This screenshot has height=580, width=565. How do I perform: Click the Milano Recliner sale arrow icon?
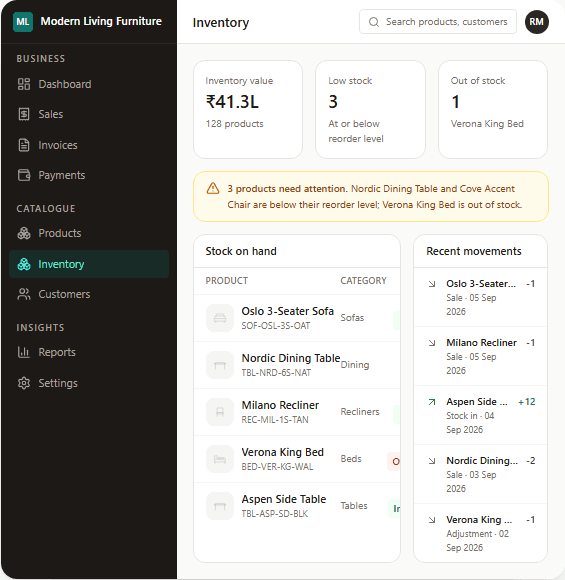432,343
